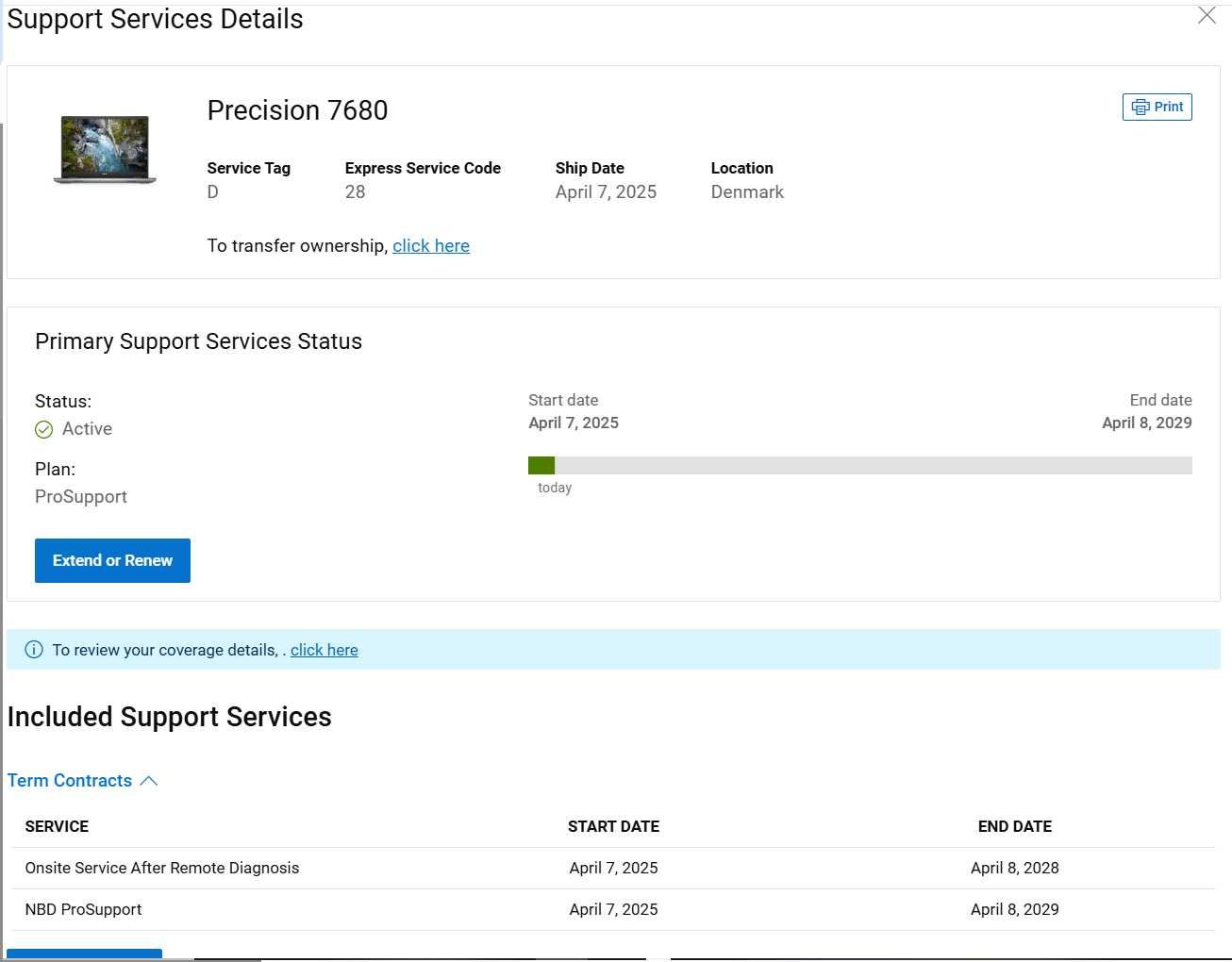Click the Included Support Services heading
This screenshot has width=1232, height=962.
click(170, 717)
